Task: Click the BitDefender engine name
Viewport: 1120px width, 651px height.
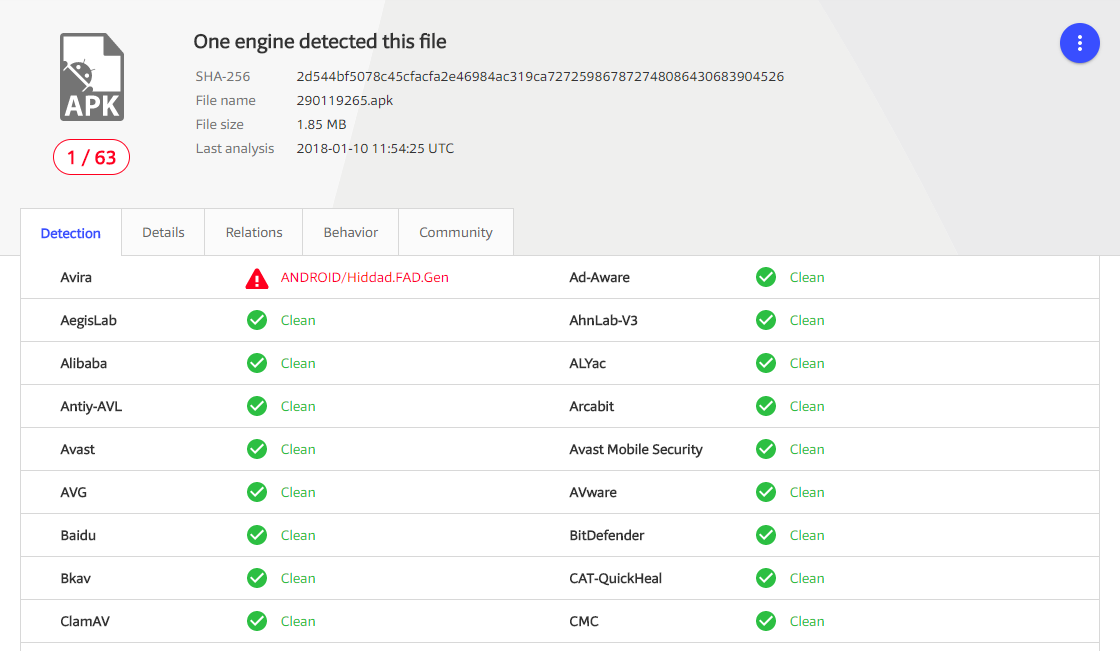Action: (x=606, y=535)
